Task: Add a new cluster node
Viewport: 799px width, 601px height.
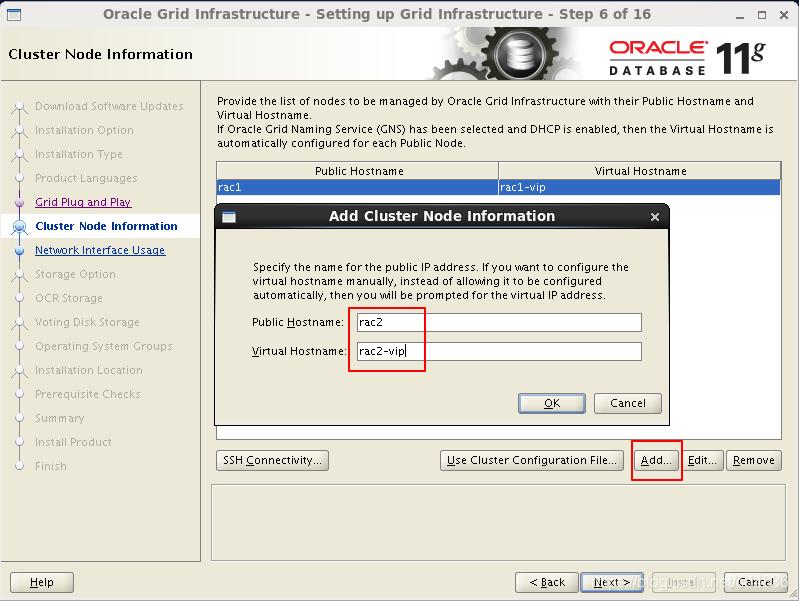Action: (x=656, y=460)
